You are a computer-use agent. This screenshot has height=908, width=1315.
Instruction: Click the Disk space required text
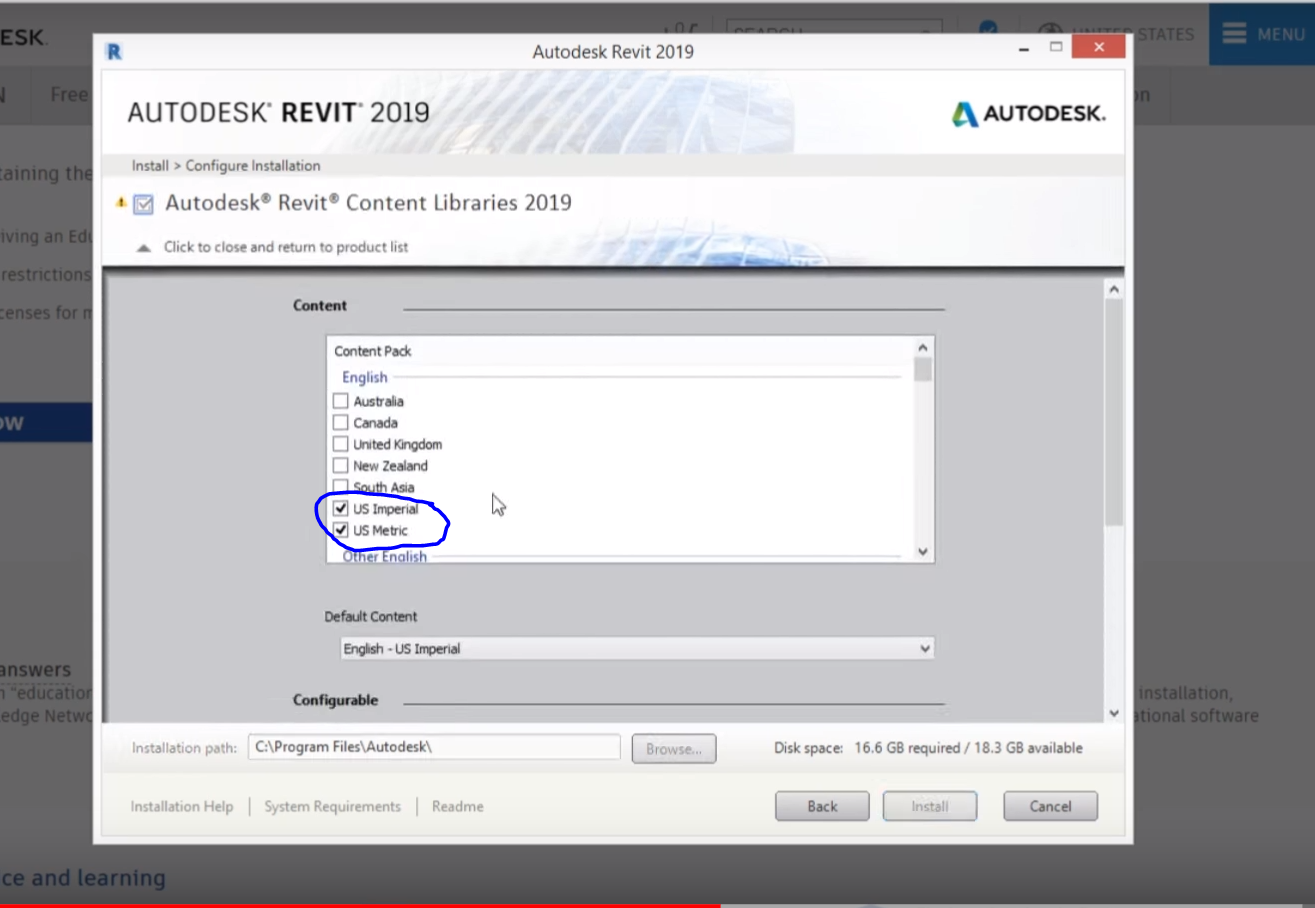(928, 748)
